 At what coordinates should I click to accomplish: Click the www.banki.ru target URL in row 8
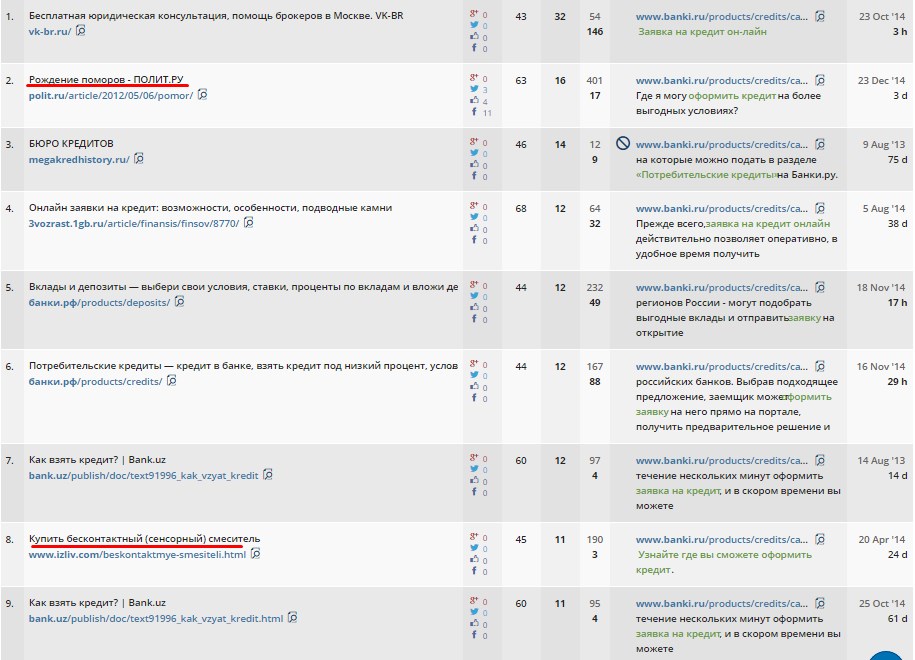tap(722, 540)
